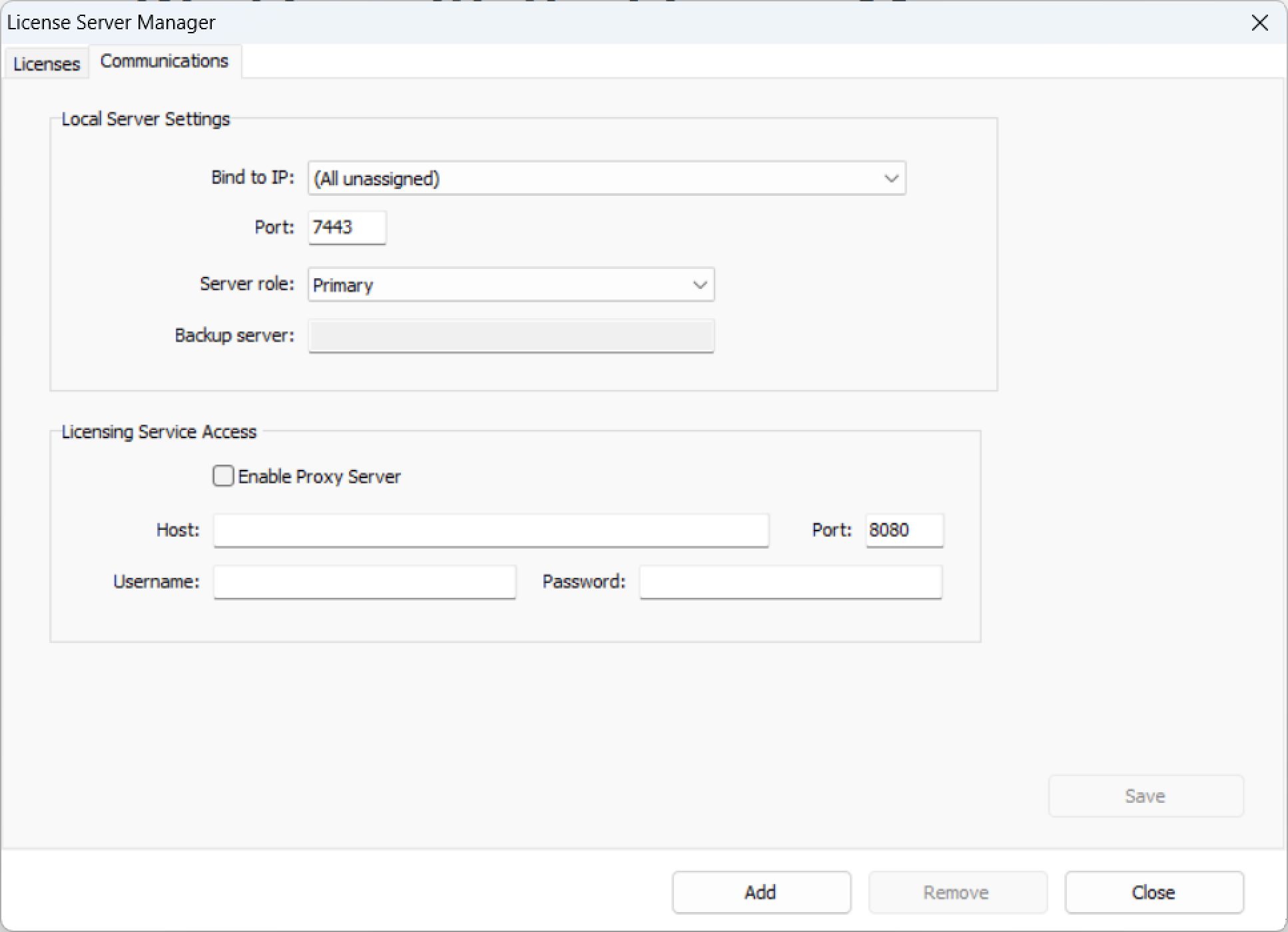This screenshot has width=1288, height=932.
Task: Click the License Server Manager title bar
Action: (x=599, y=23)
